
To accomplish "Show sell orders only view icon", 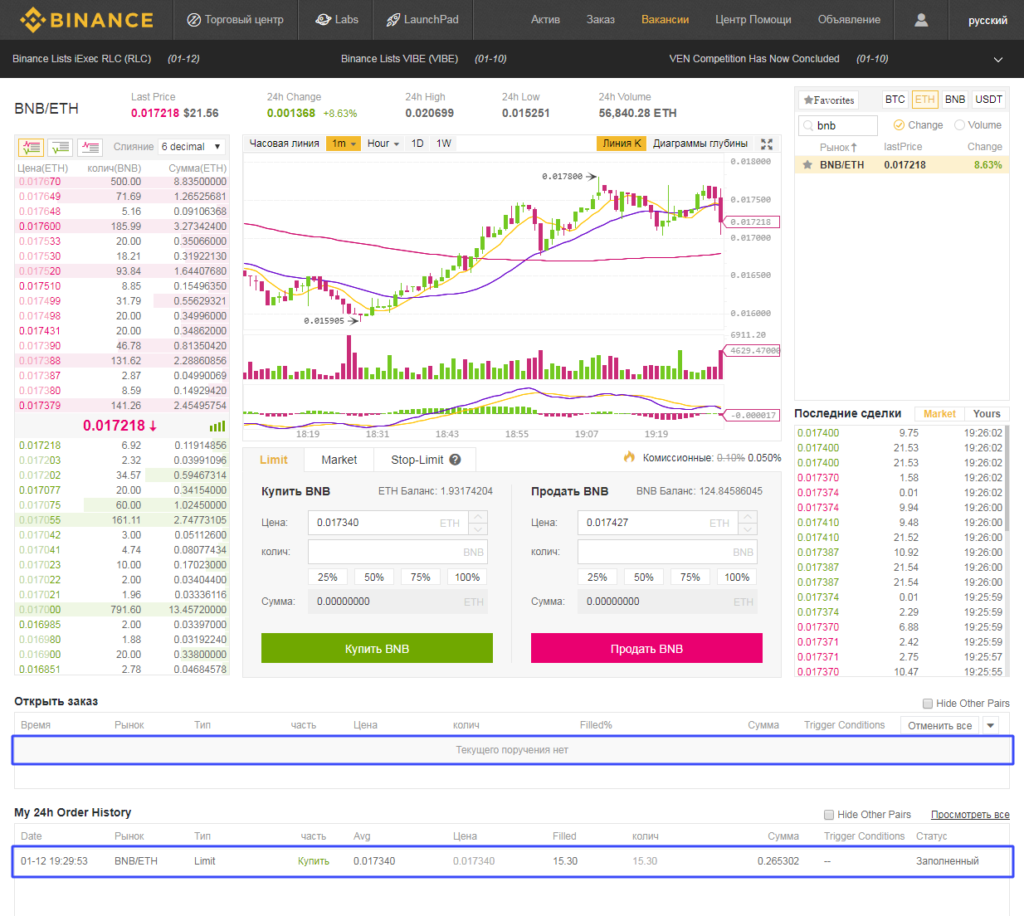I will click(x=90, y=147).
